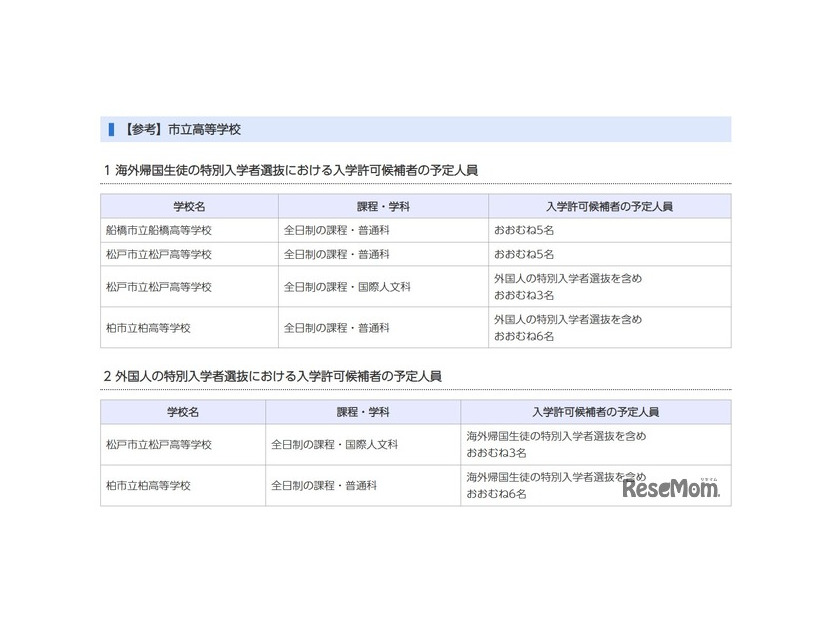Click section 1 title about 海外帰国生徒
The width and height of the screenshot is (826, 620).
291,171
